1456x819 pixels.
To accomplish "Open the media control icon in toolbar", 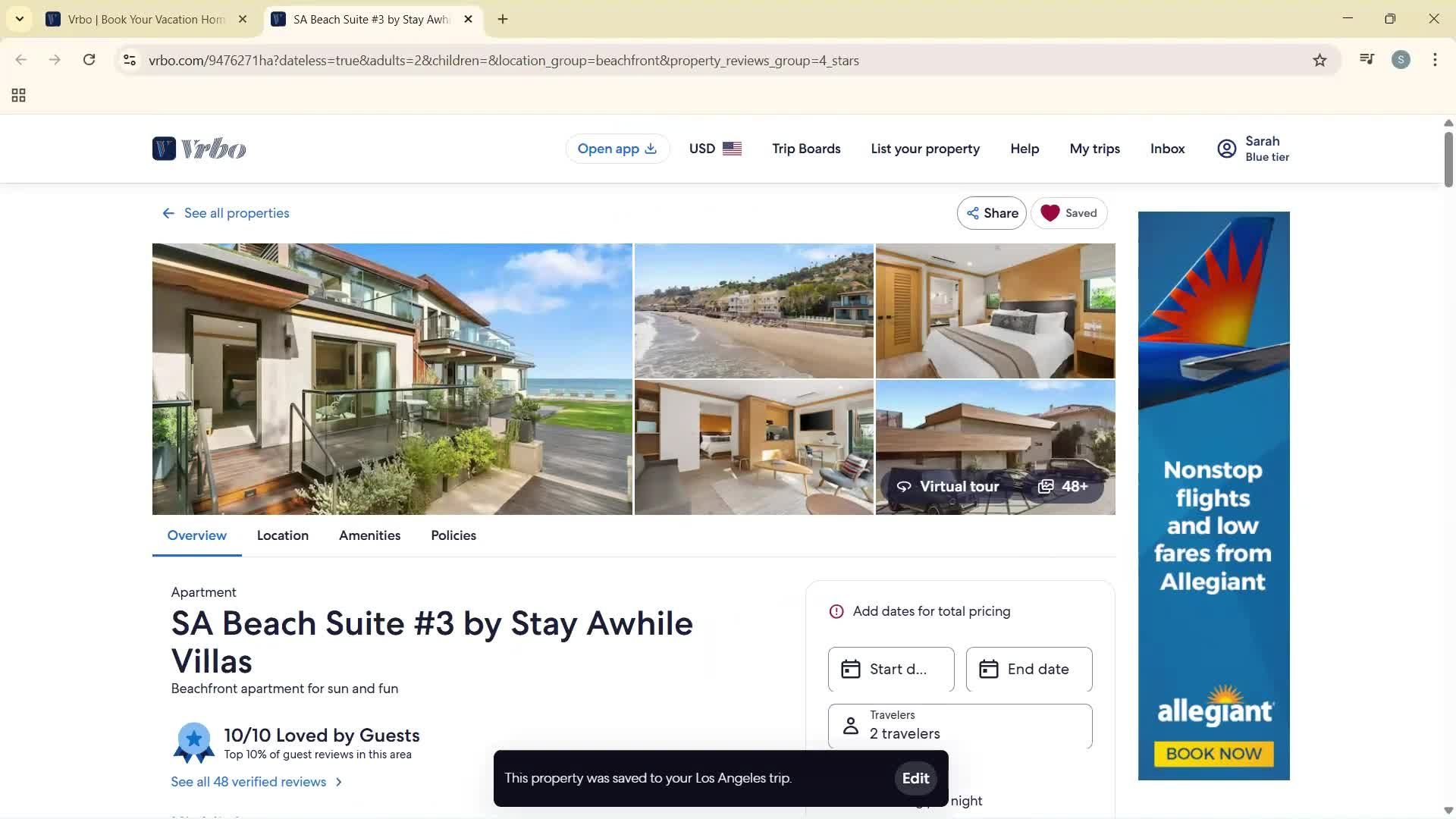I will (1367, 60).
